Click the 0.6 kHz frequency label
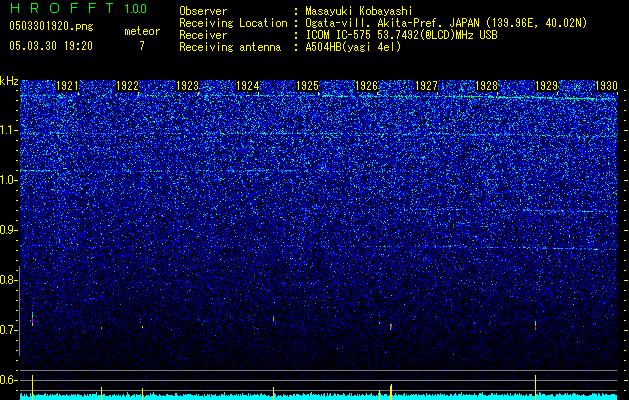Screen dimensions: 629x400 (9, 380)
